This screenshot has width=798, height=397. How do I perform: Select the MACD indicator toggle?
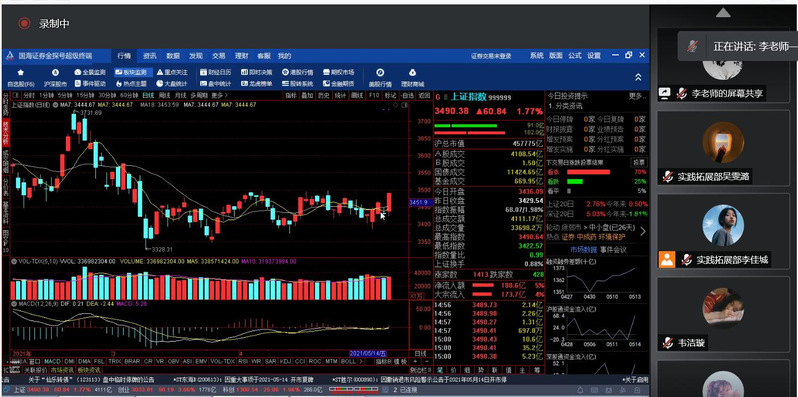[52, 361]
